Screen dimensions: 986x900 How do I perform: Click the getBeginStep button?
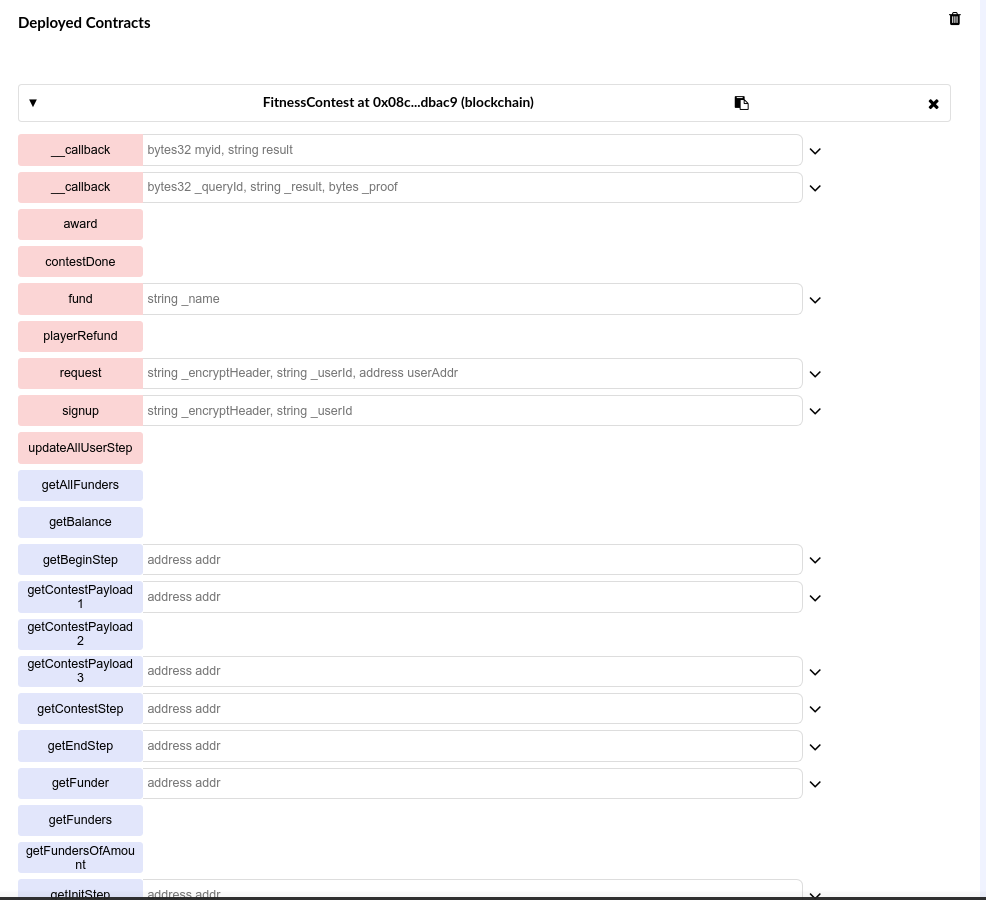click(x=80, y=560)
